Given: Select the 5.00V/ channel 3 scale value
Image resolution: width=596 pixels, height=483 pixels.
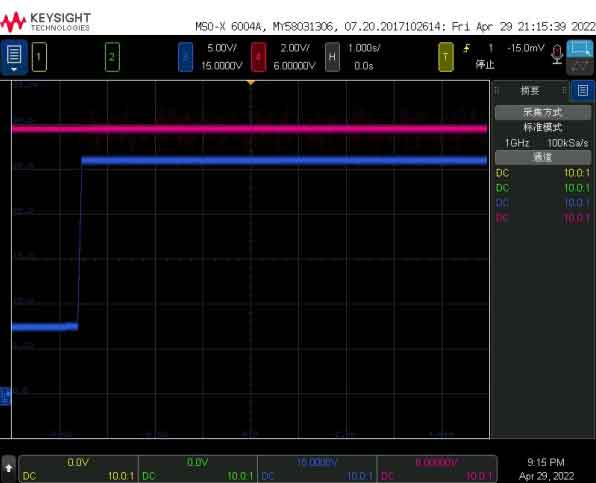Looking at the screenshot, I should coord(222,48).
